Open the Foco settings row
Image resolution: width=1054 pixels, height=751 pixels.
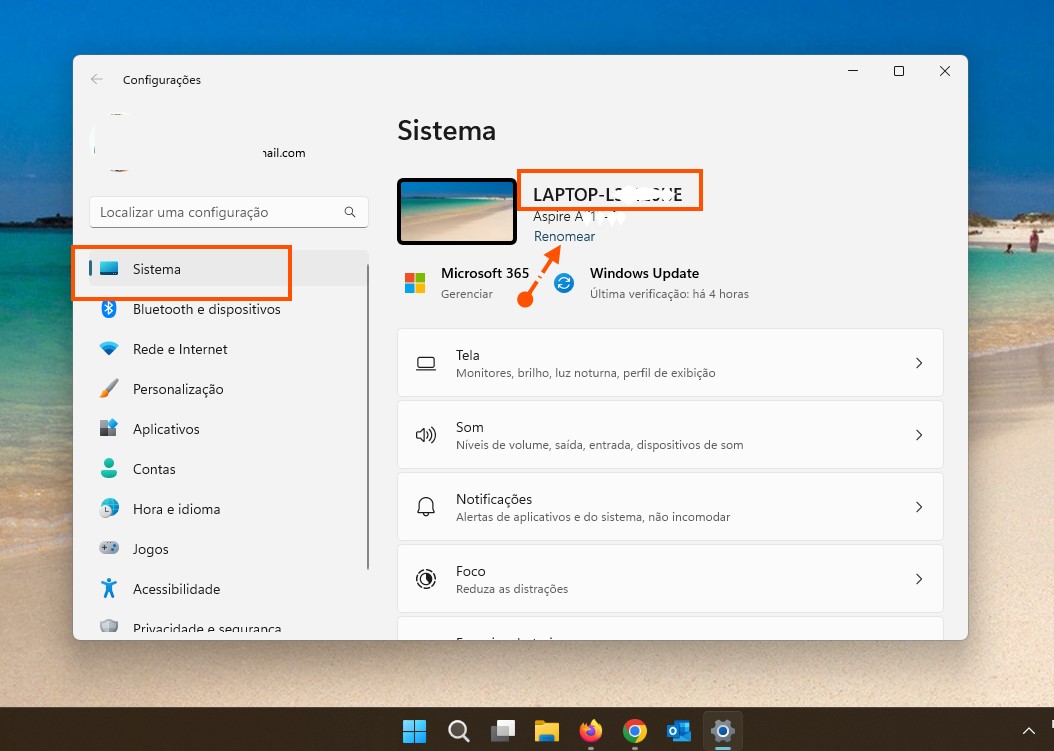[x=670, y=579]
